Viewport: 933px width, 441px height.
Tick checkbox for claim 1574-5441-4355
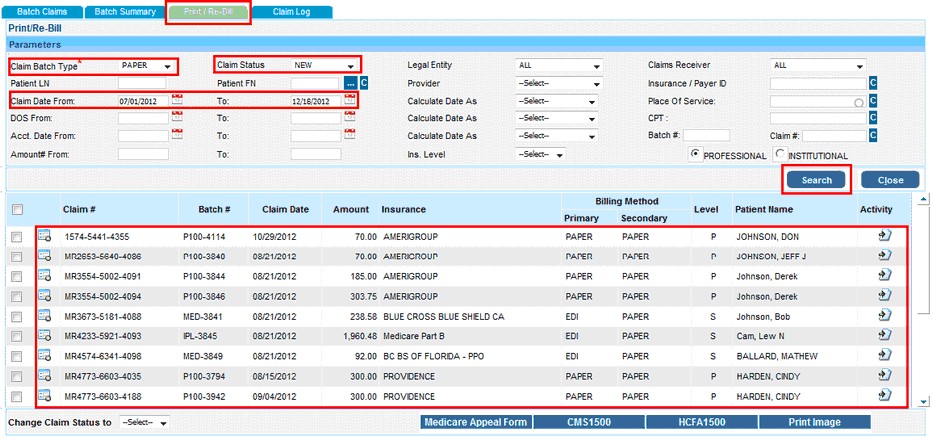(x=17, y=238)
